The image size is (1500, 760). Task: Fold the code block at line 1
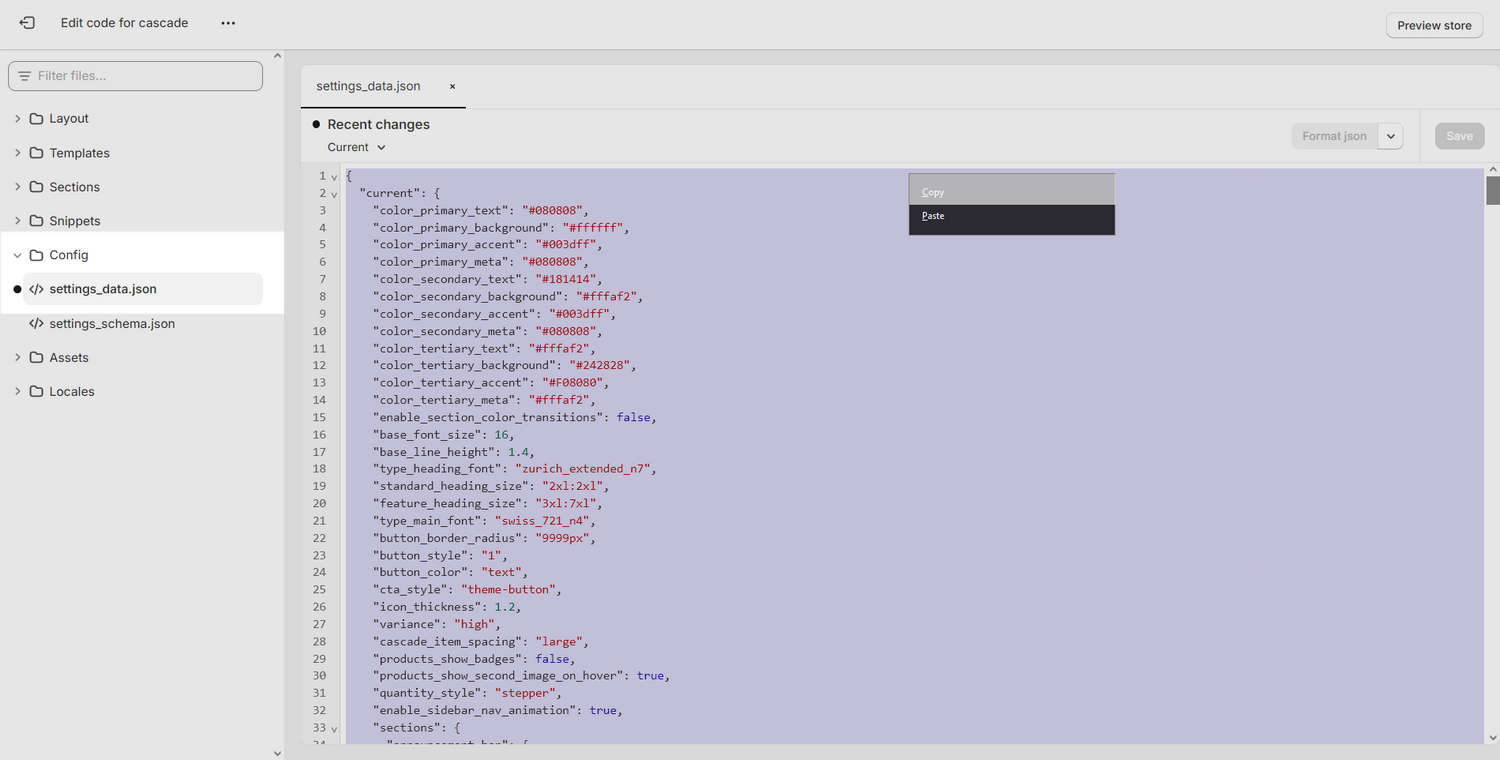tap(334, 177)
